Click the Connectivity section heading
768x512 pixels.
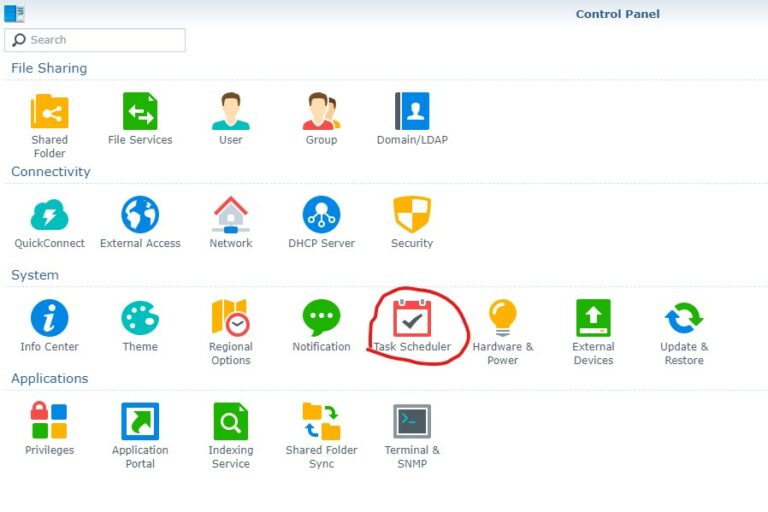click(50, 171)
